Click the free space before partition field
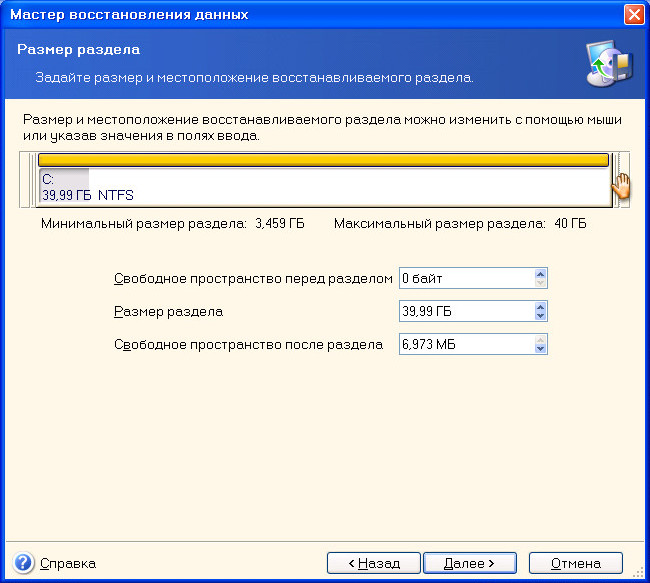 pyautogui.click(x=465, y=278)
